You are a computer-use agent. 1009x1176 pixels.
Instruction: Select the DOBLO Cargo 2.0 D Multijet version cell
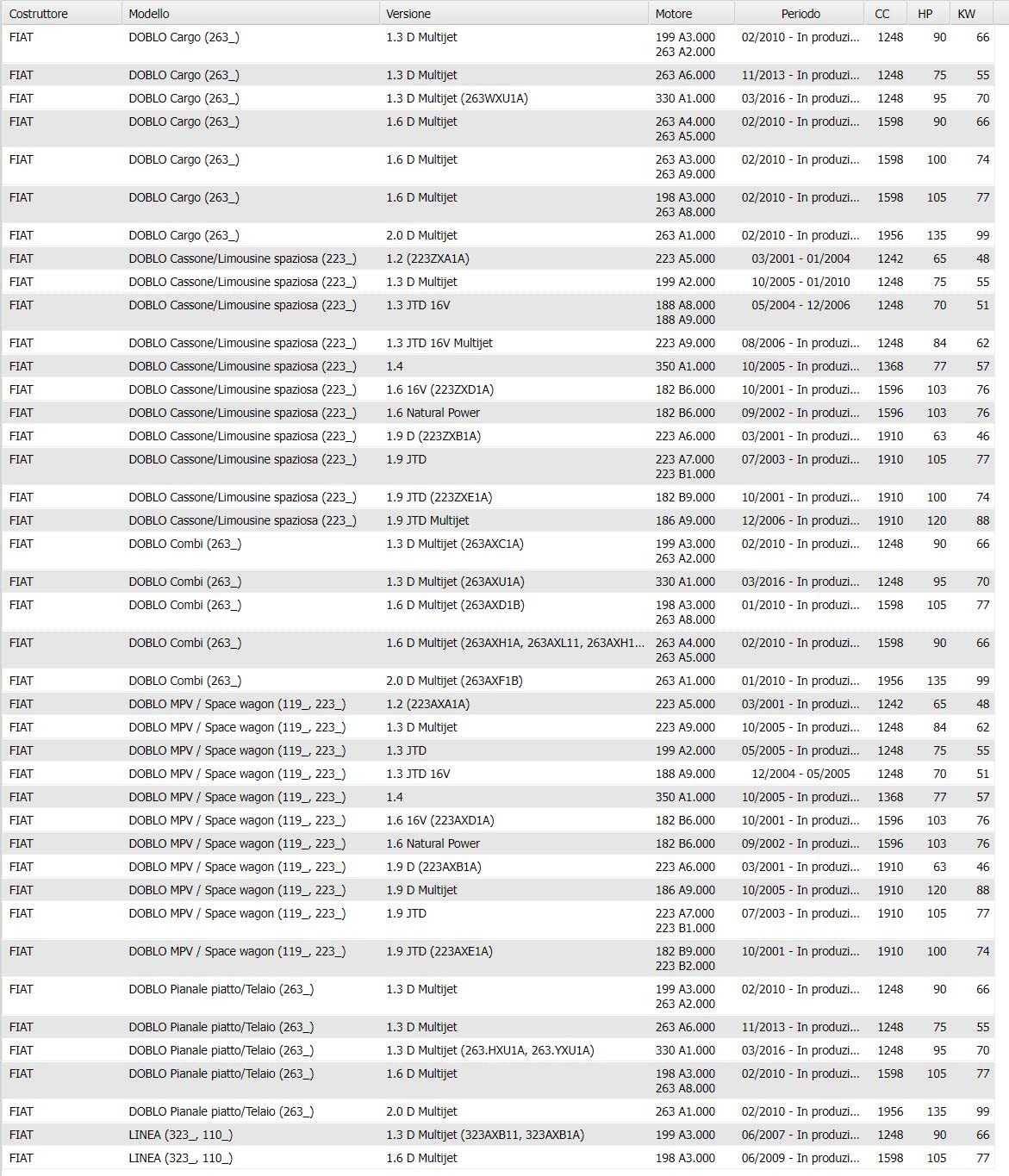point(421,235)
